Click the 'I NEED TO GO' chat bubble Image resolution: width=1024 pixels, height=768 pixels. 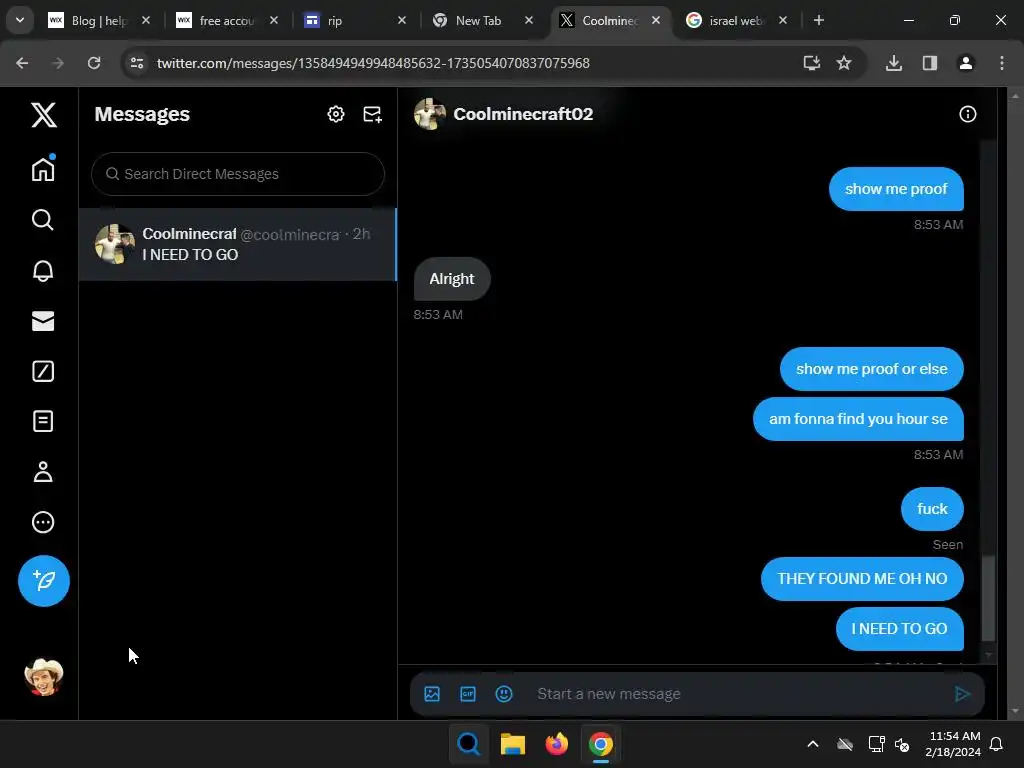(x=899, y=629)
